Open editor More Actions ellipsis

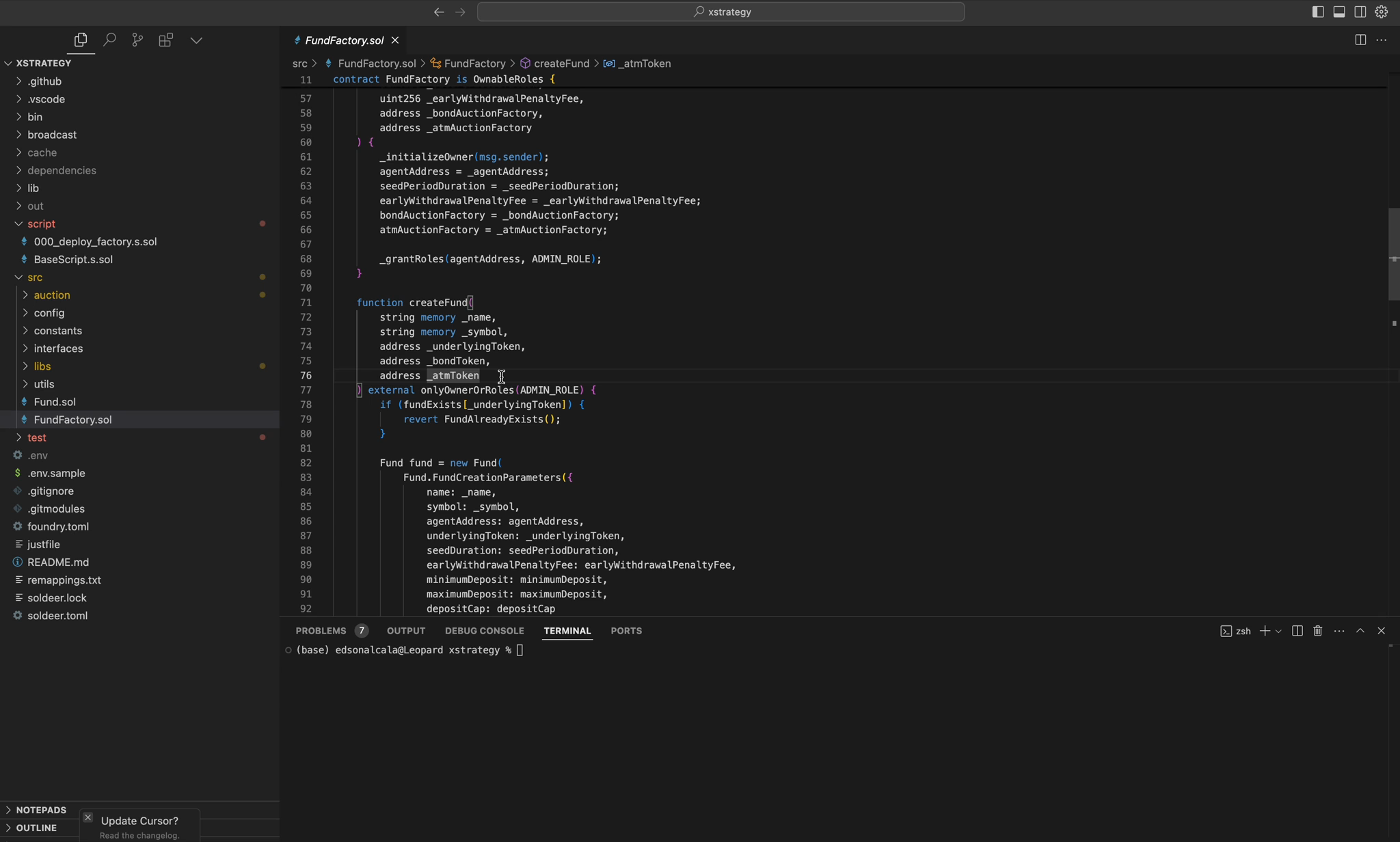(1382, 40)
